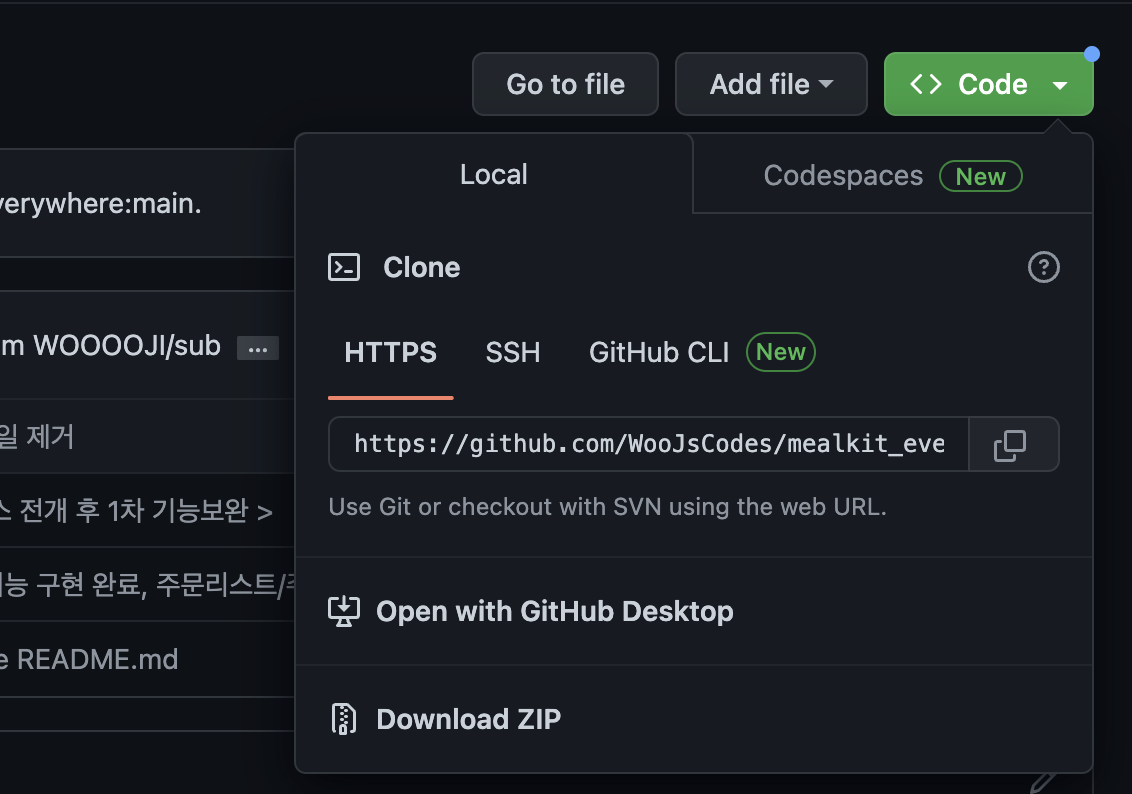The width and height of the screenshot is (1132, 794).
Task: Open the Clone help question-mark icon
Action: point(1043,267)
